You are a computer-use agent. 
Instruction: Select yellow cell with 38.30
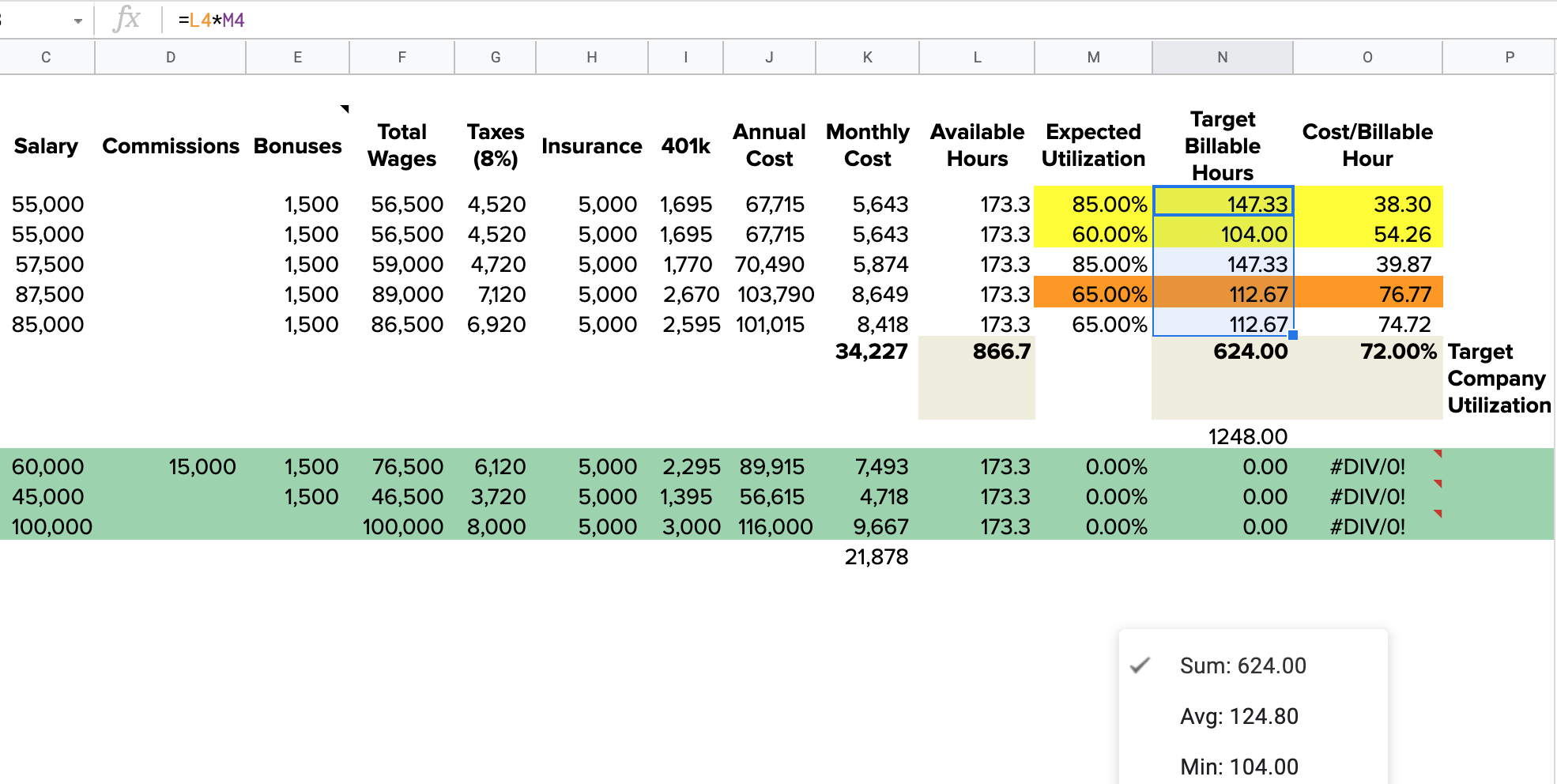[x=1368, y=204]
